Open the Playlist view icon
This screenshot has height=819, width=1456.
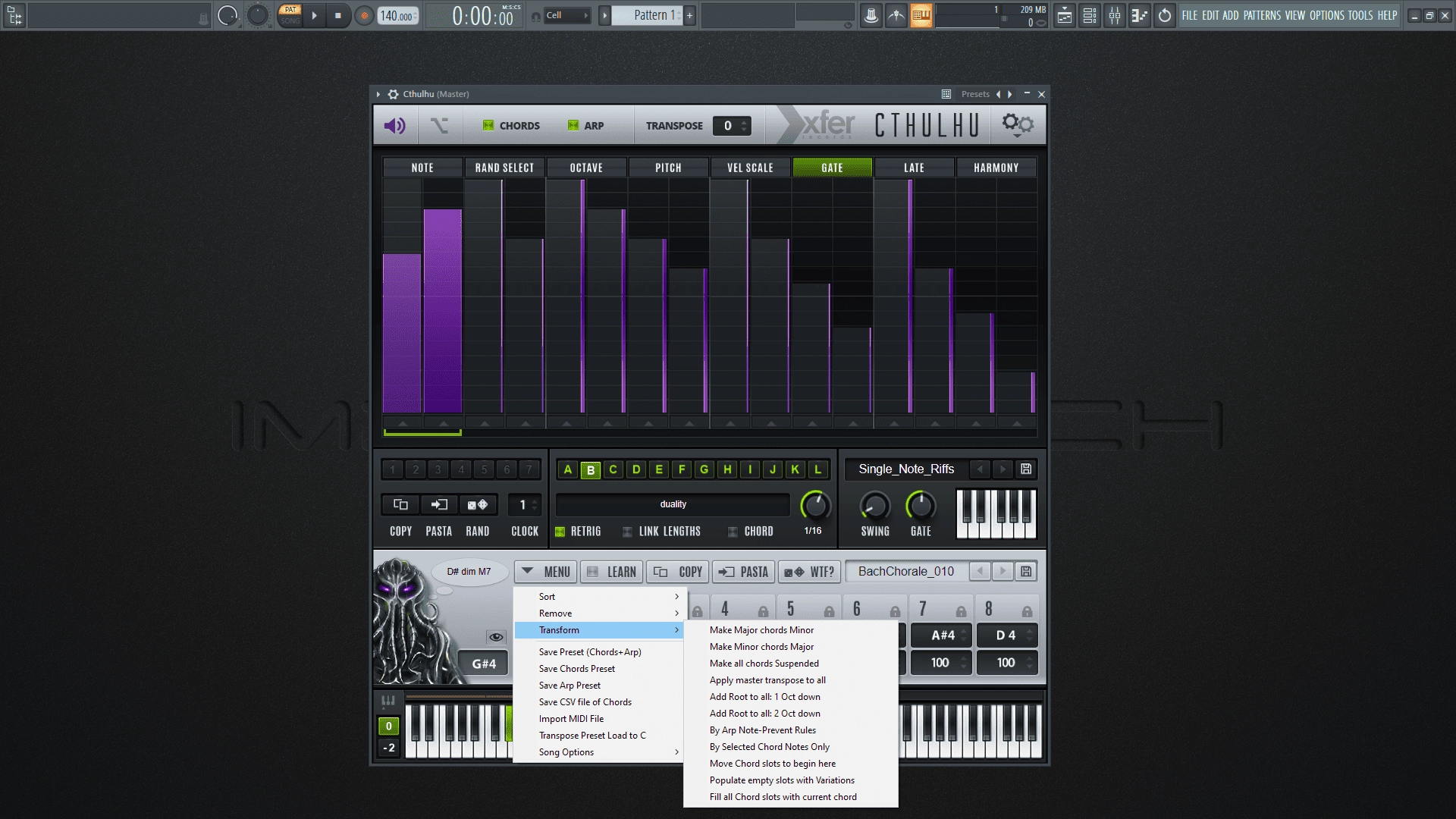click(1065, 15)
